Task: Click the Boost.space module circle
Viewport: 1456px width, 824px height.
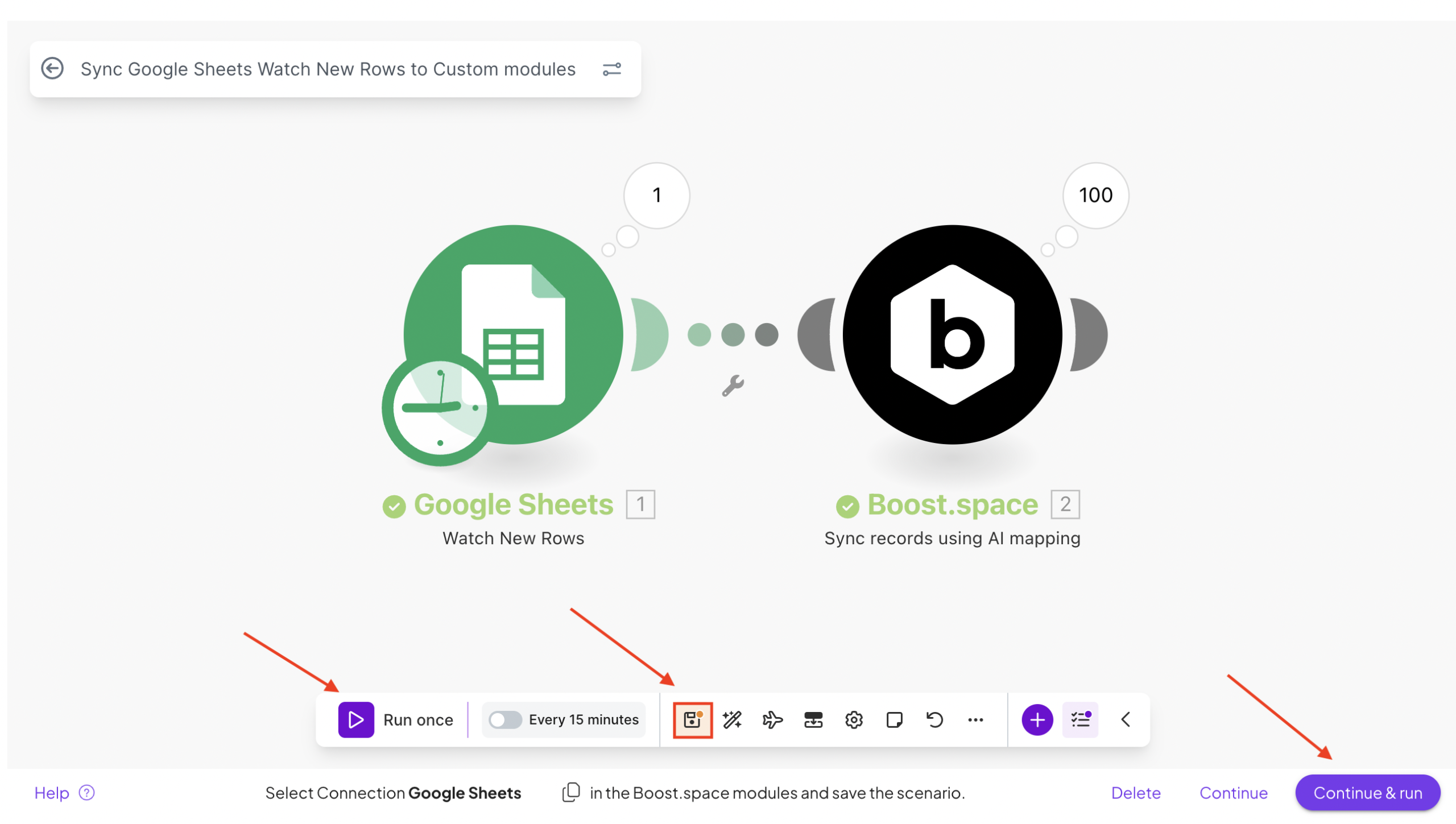Action: click(x=952, y=334)
